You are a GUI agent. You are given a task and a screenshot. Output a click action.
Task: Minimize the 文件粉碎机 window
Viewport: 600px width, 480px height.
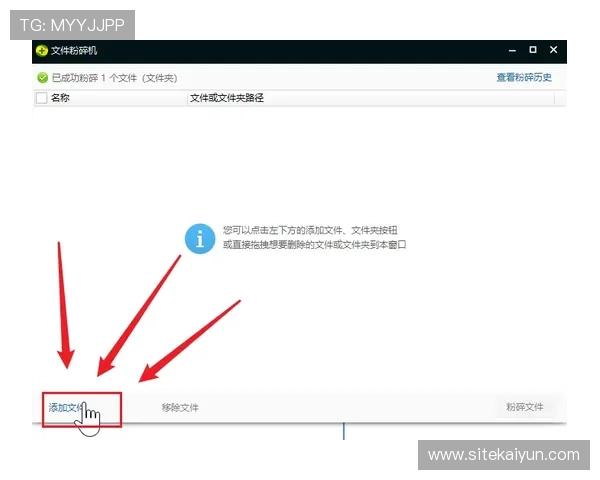512,50
